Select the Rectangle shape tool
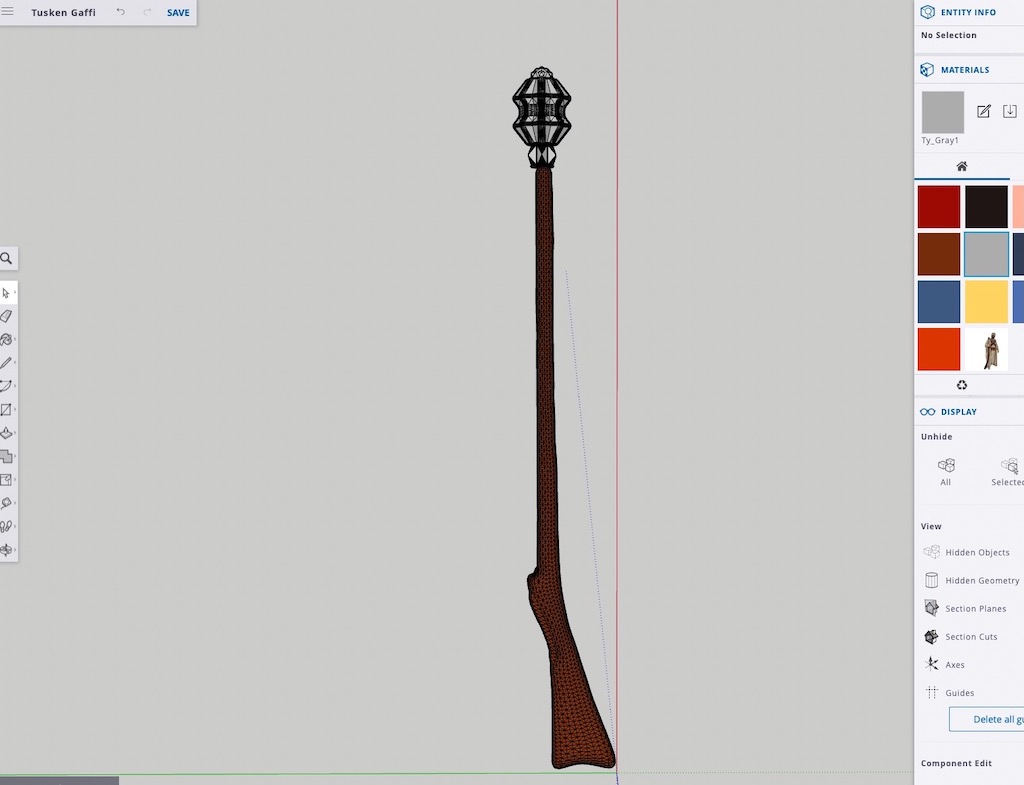 coord(7,409)
